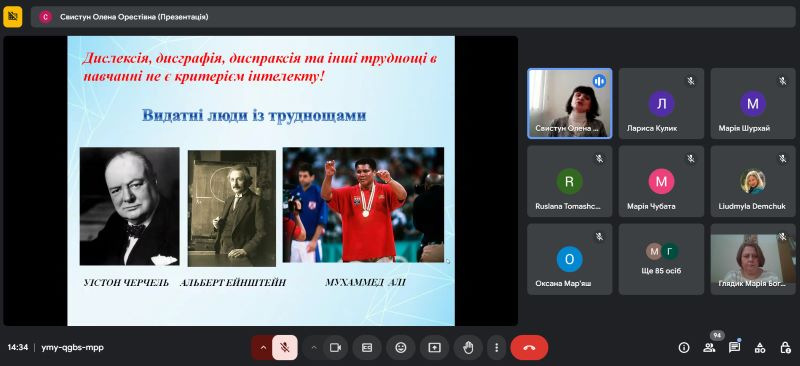Expand audio settings arrow beside microphone button
The height and width of the screenshot is (366, 800).
click(x=263, y=348)
